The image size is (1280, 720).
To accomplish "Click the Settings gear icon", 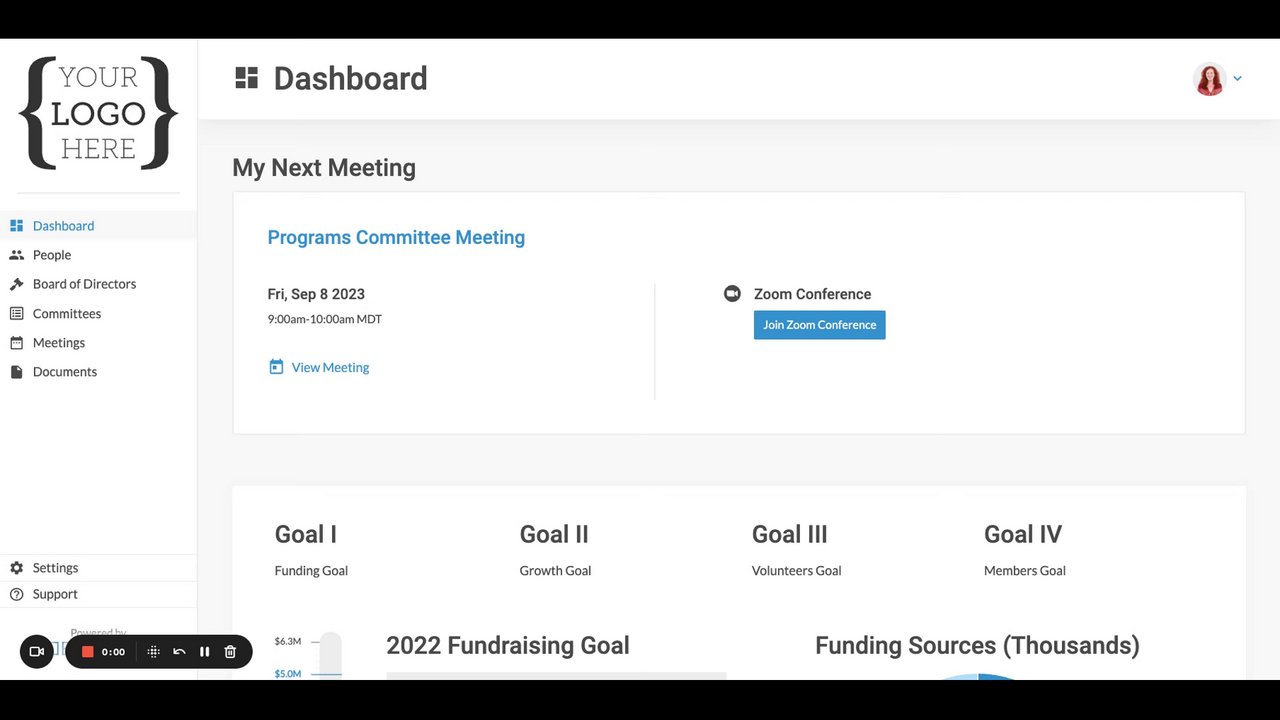I will tap(16, 568).
